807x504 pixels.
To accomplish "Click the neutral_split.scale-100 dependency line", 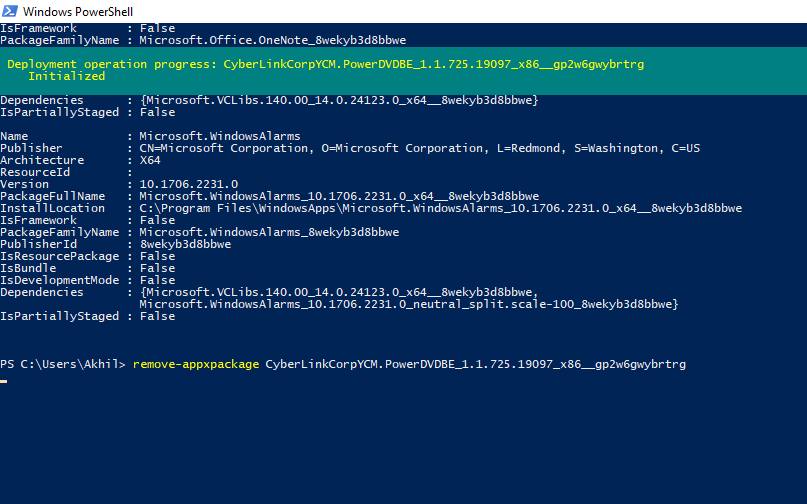I will pos(409,304).
